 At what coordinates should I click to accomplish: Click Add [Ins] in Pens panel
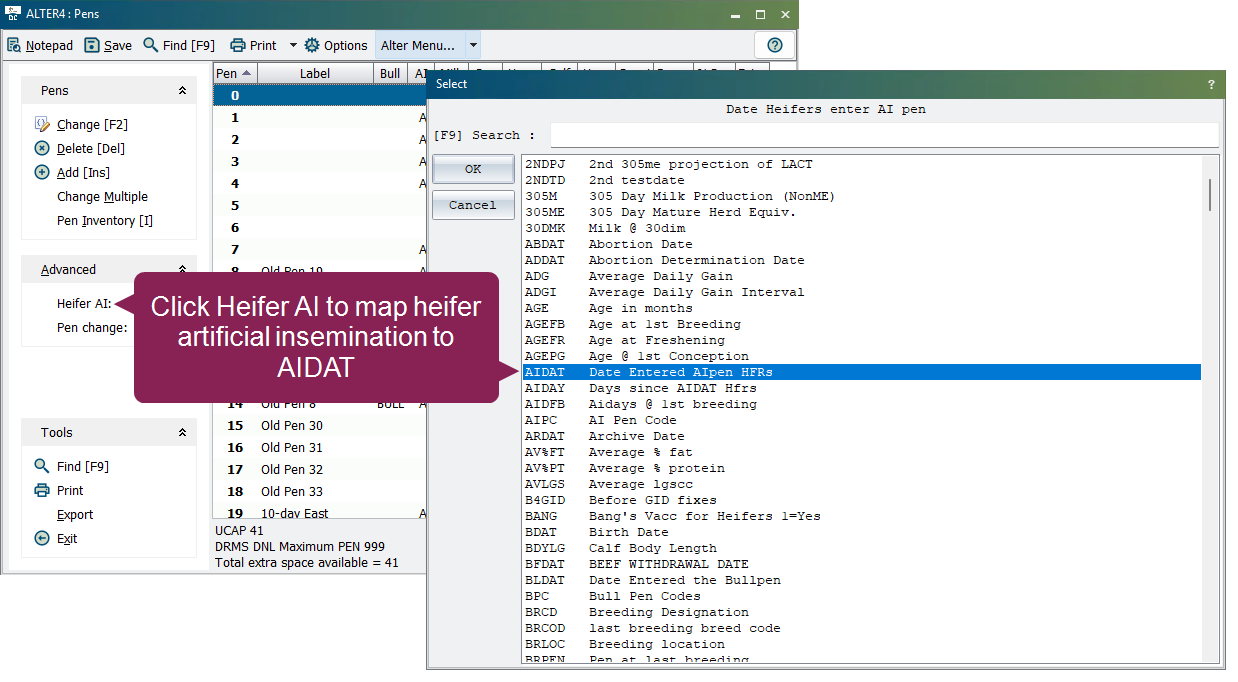(x=83, y=173)
